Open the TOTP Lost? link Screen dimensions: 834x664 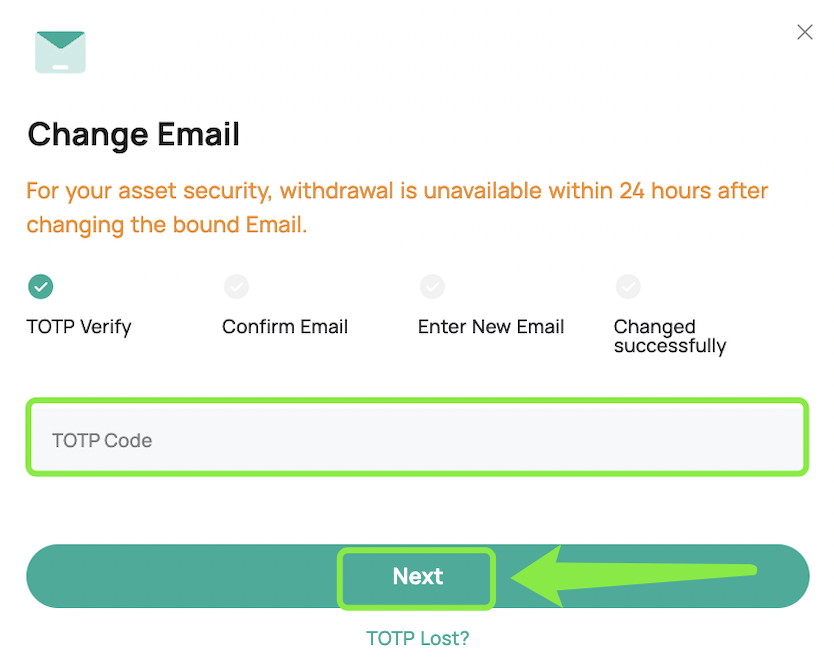[416, 638]
